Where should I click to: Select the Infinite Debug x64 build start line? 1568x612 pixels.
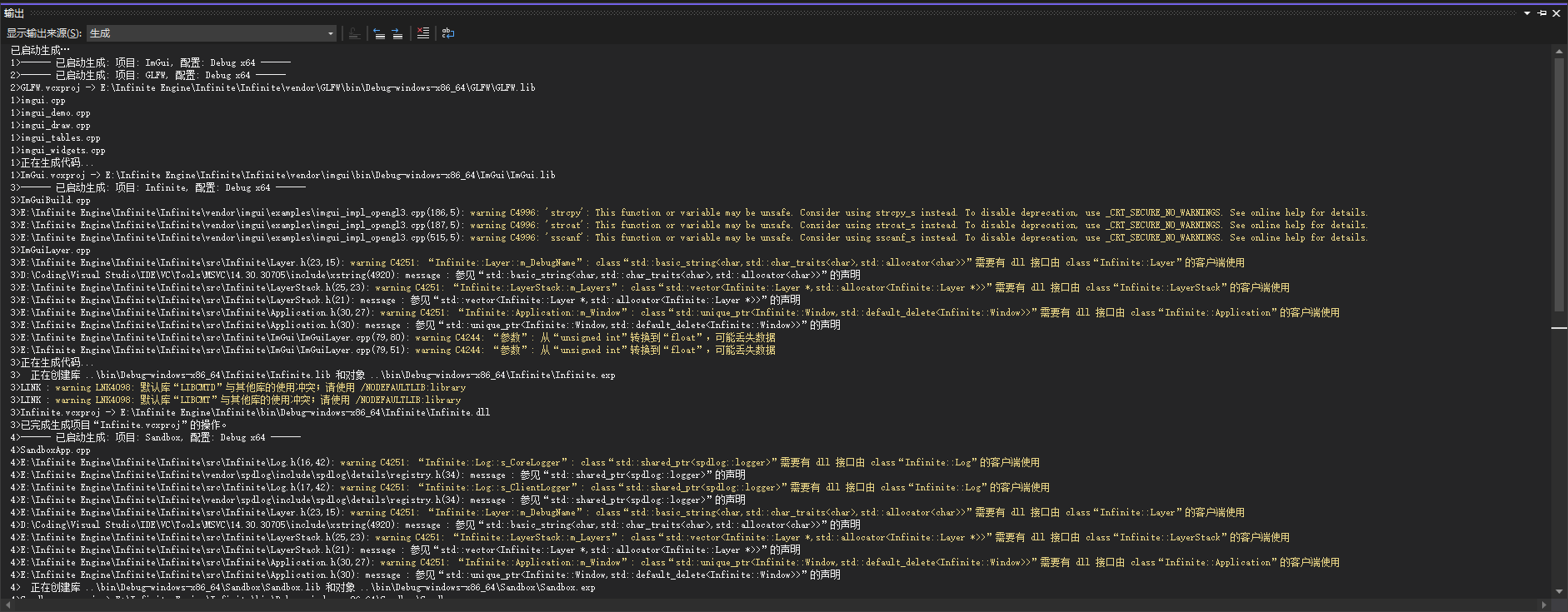click(158, 187)
